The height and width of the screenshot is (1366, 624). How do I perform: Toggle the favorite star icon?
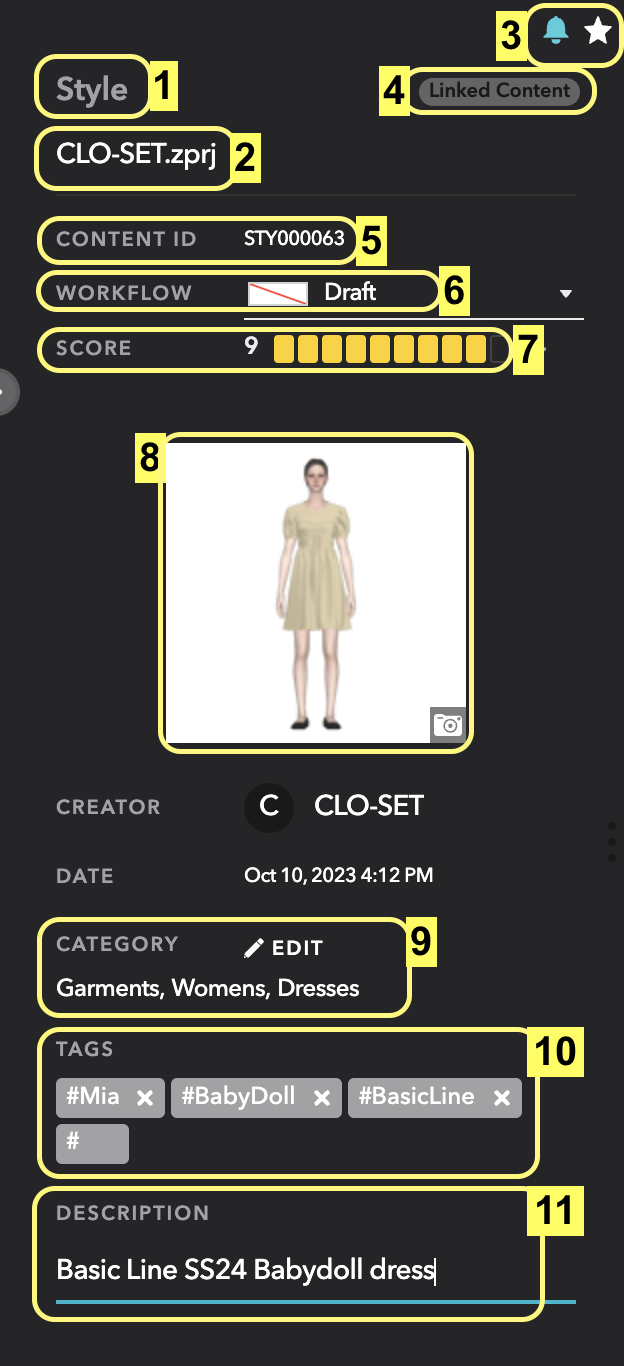598,31
